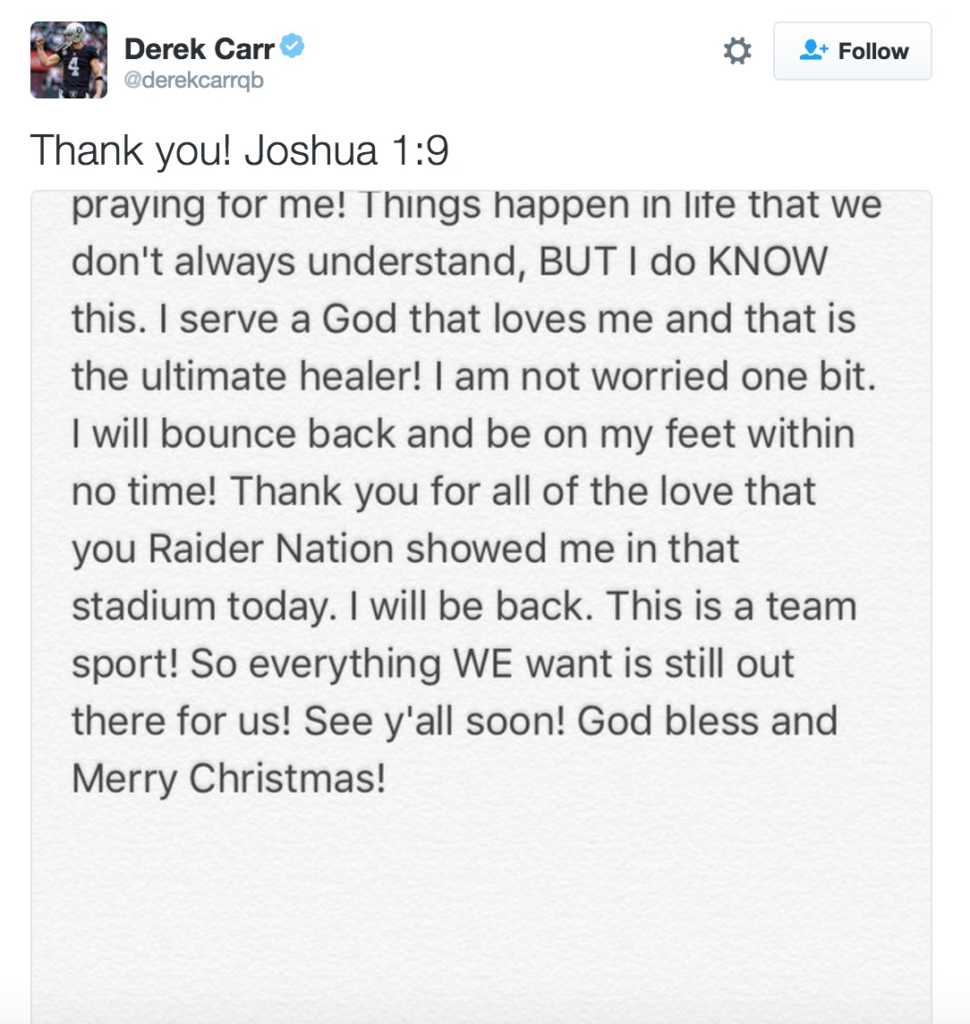This screenshot has width=970, height=1024.
Task: Open Derek Carr's profile avatar photo
Action: tap(69, 60)
